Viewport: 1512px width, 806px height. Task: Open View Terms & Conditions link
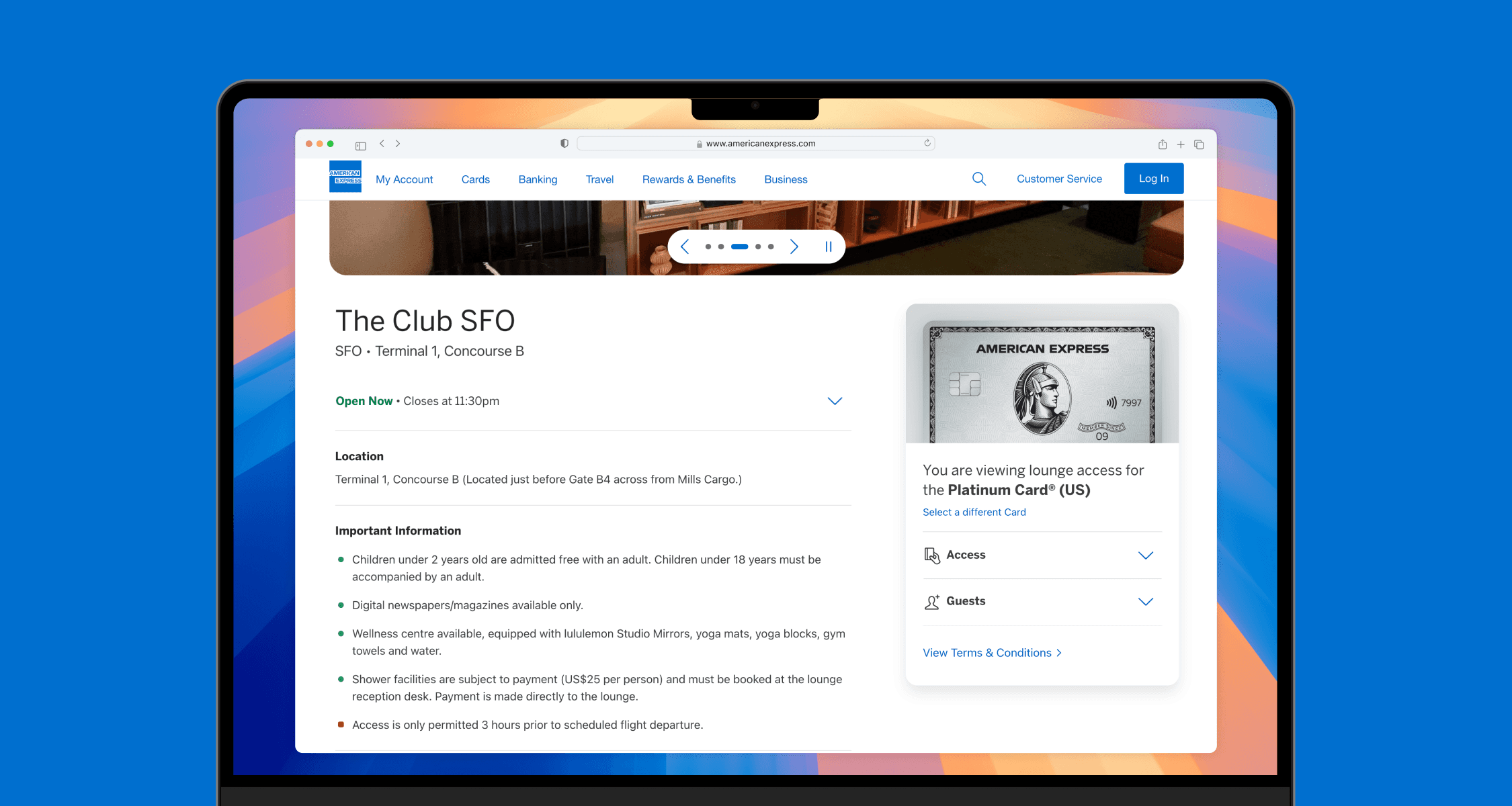pyautogui.click(x=993, y=653)
